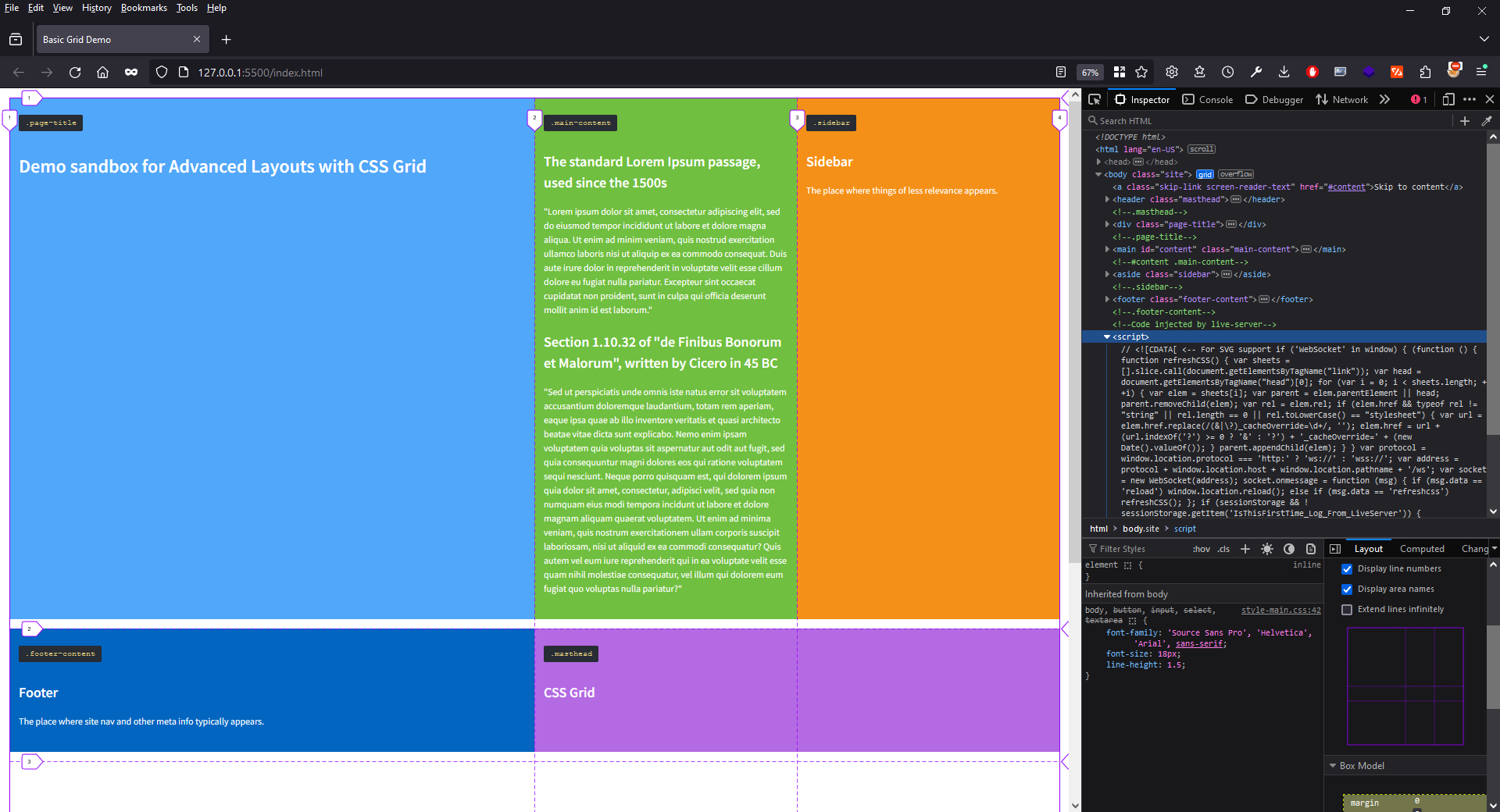Open Downloads panel in the toolbar
Viewport: 1500px width, 812px height.
pos(1284,72)
